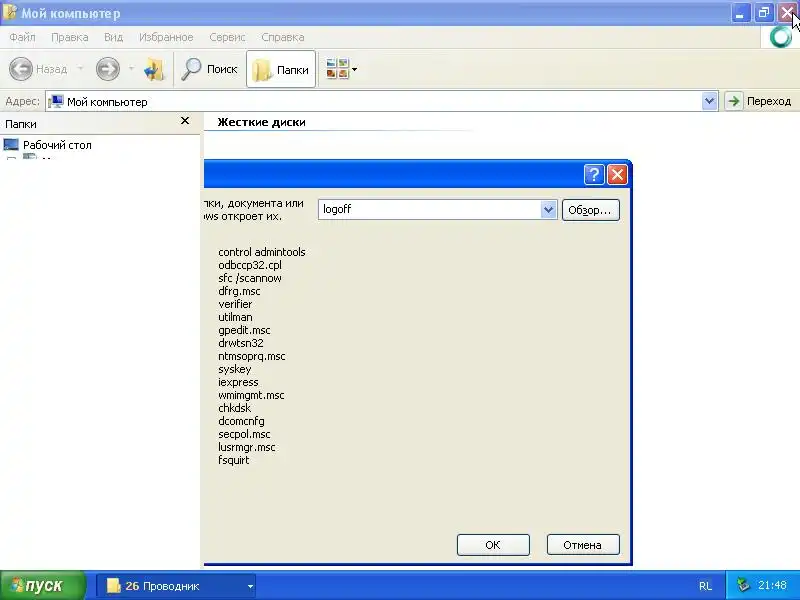This screenshot has width=800, height=600.
Task: Restore down the Мой компьютер window
Action: pos(764,13)
